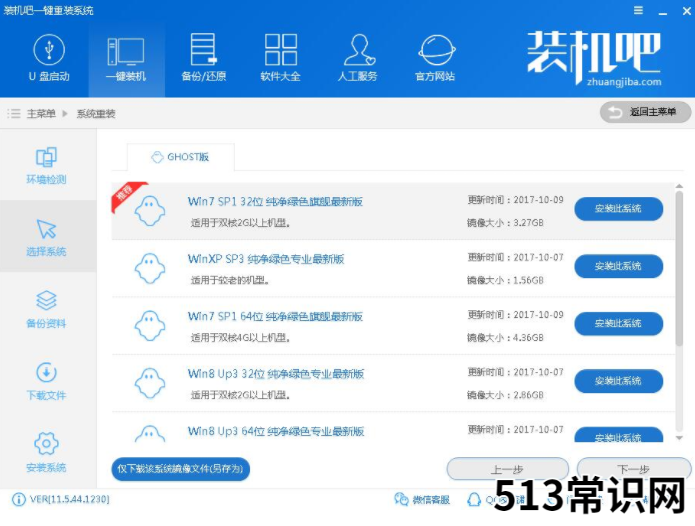Image resolution: width=695 pixels, height=526 pixels.
Task: Select the 一键装机 one-click install tab
Action: click(x=126, y=59)
